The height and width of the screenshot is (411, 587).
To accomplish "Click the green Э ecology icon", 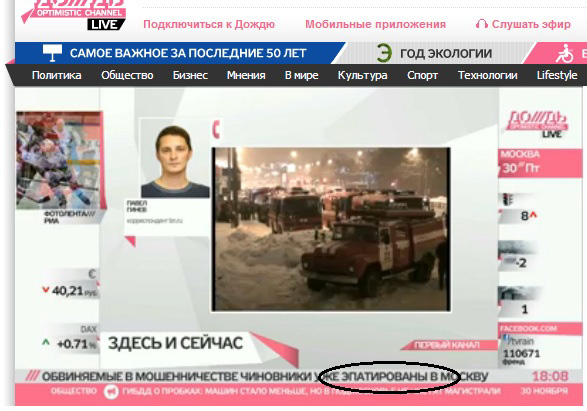I will coord(384,53).
